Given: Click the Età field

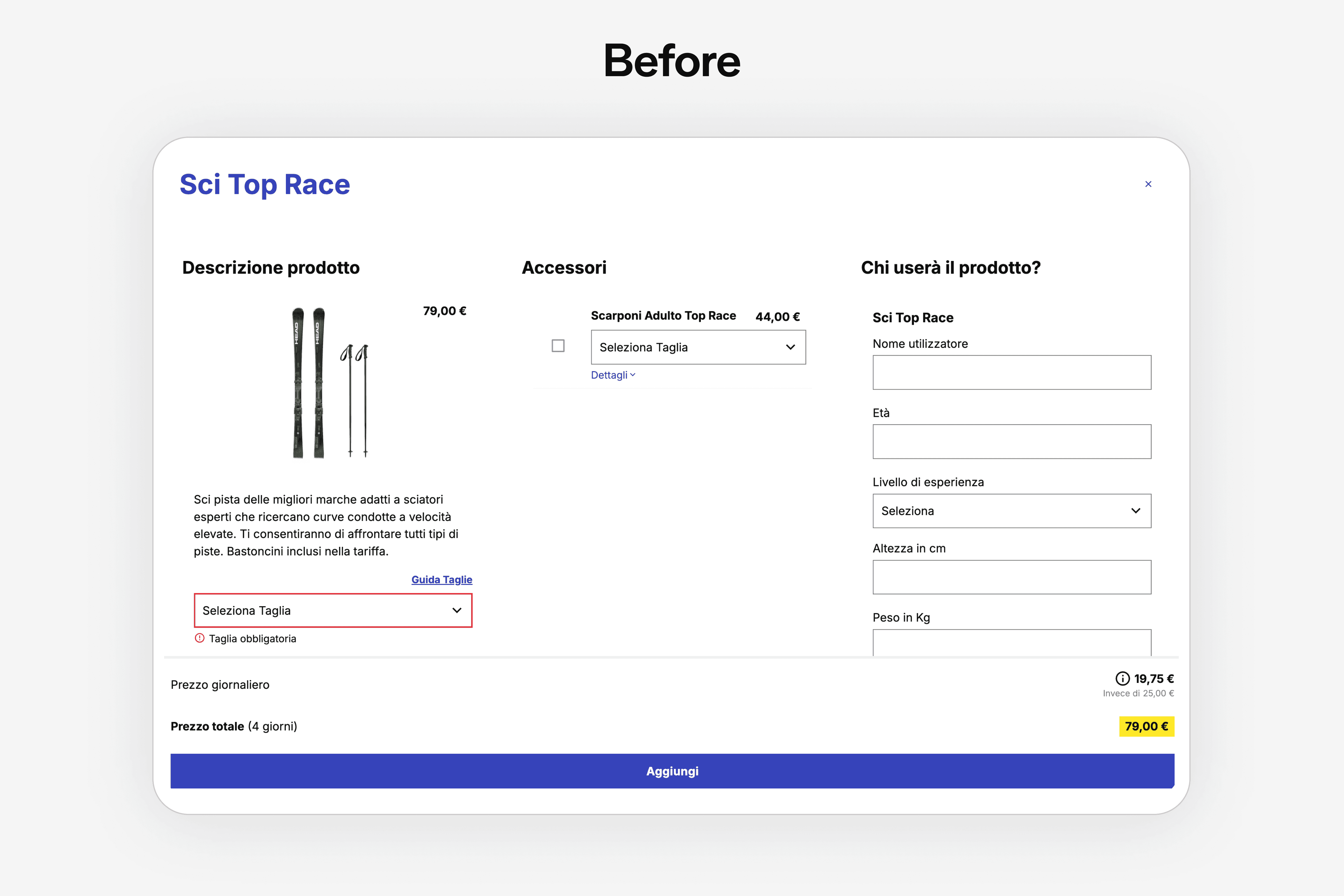Looking at the screenshot, I should (1011, 442).
